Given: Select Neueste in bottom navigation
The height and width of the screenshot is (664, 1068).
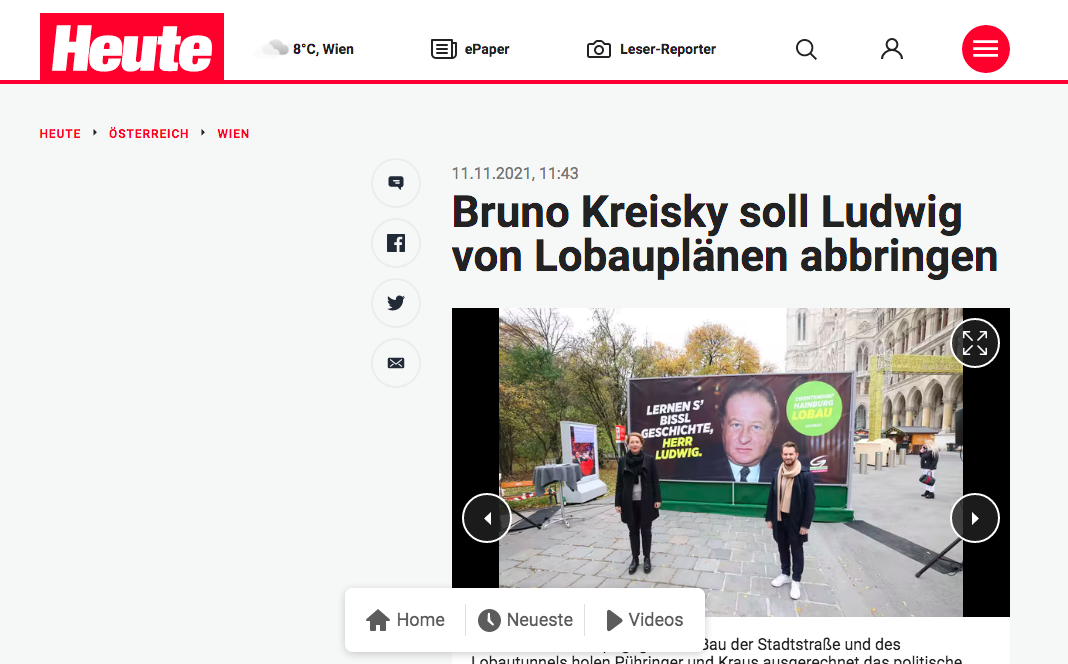Looking at the screenshot, I should [525, 620].
